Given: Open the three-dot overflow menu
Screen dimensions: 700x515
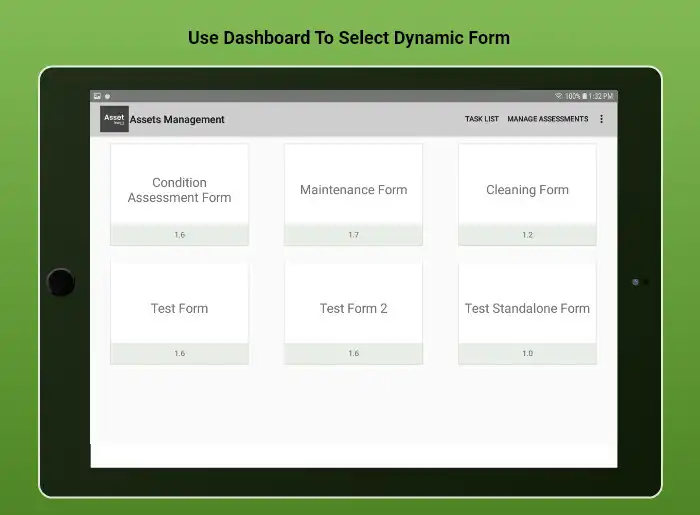Looking at the screenshot, I should 601,119.
